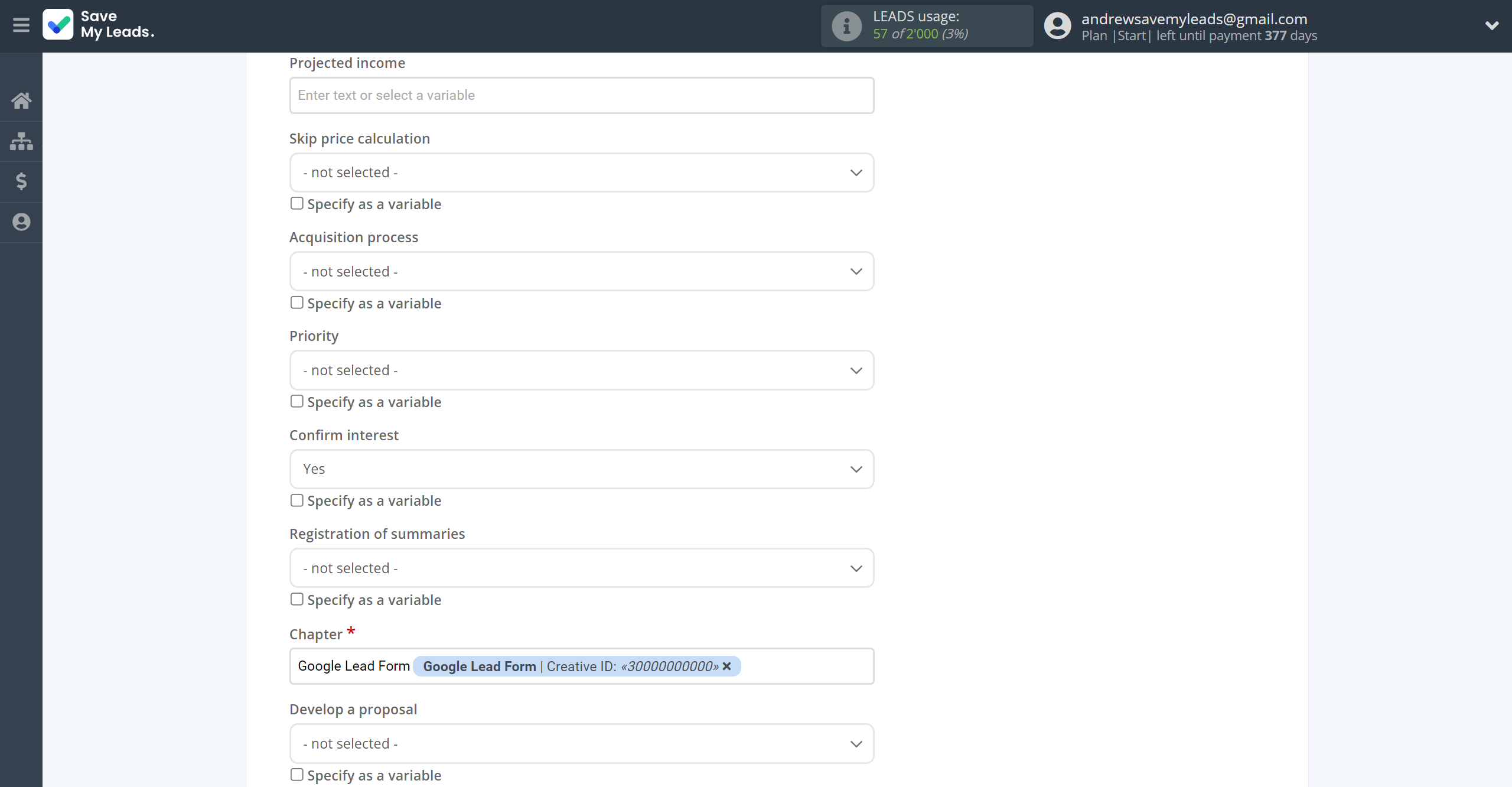Toggle Specify as a variable under Develop a proposal
This screenshot has height=787, width=1512.
(296, 775)
